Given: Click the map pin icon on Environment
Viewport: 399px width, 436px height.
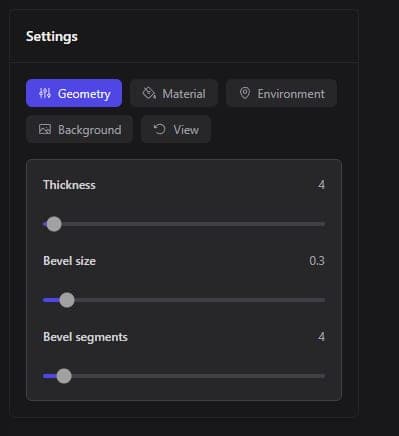Looking at the screenshot, I should [x=245, y=93].
